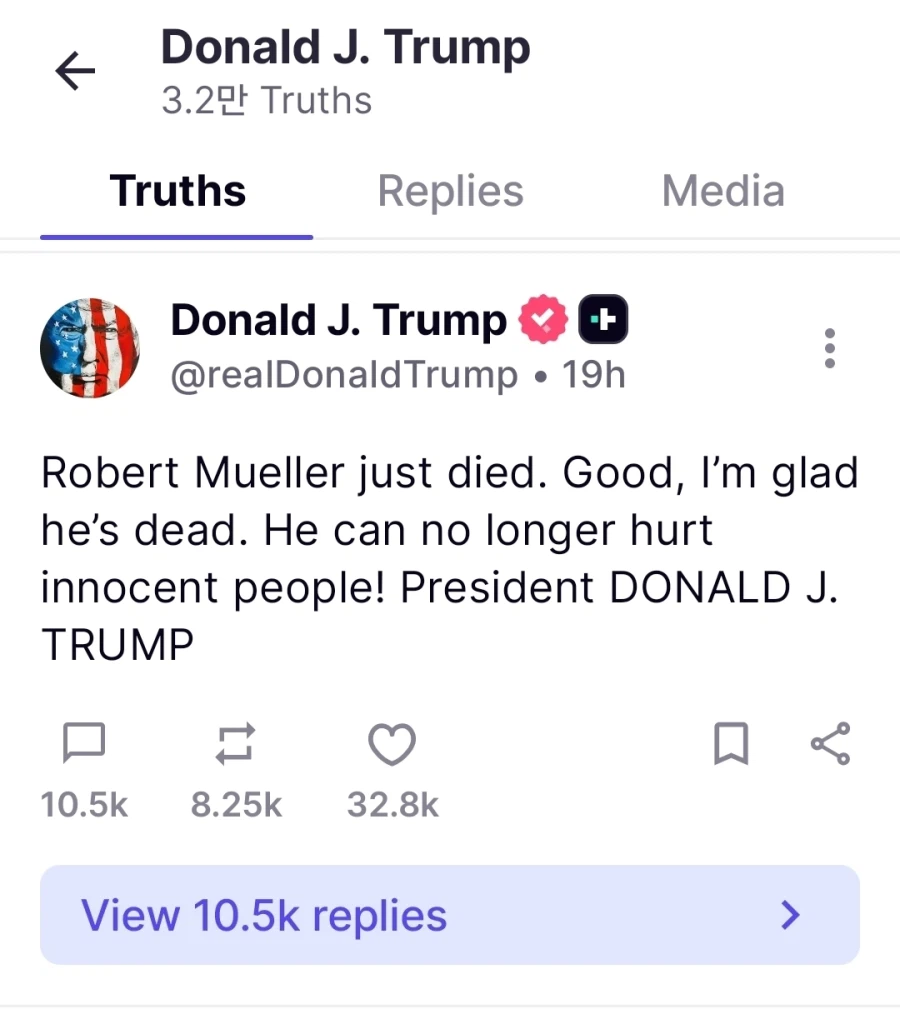The height and width of the screenshot is (1009, 900).
Task: Go back using the left arrow
Action: click(x=75, y=71)
